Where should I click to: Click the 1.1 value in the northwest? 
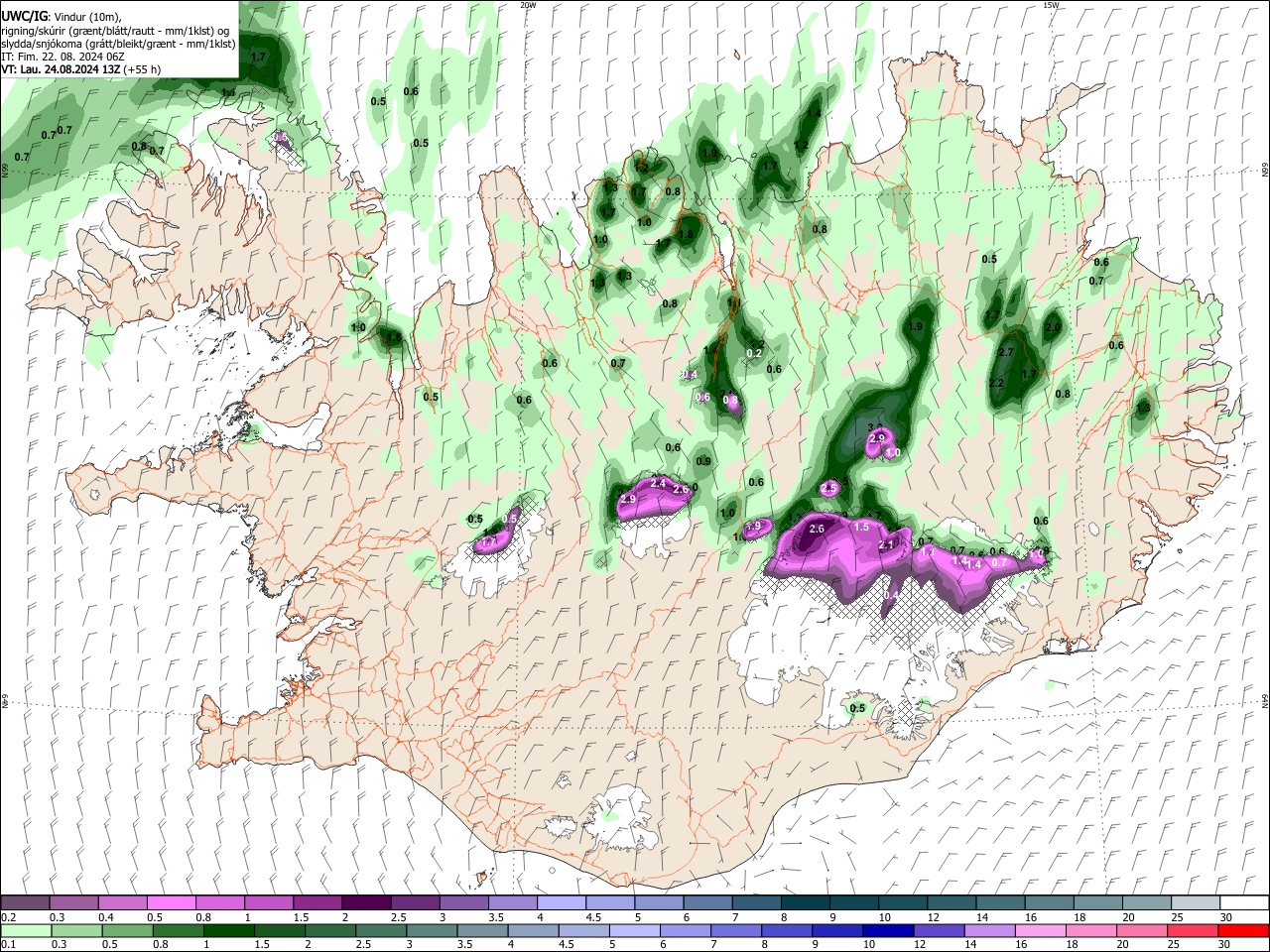pyautogui.click(x=228, y=92)
